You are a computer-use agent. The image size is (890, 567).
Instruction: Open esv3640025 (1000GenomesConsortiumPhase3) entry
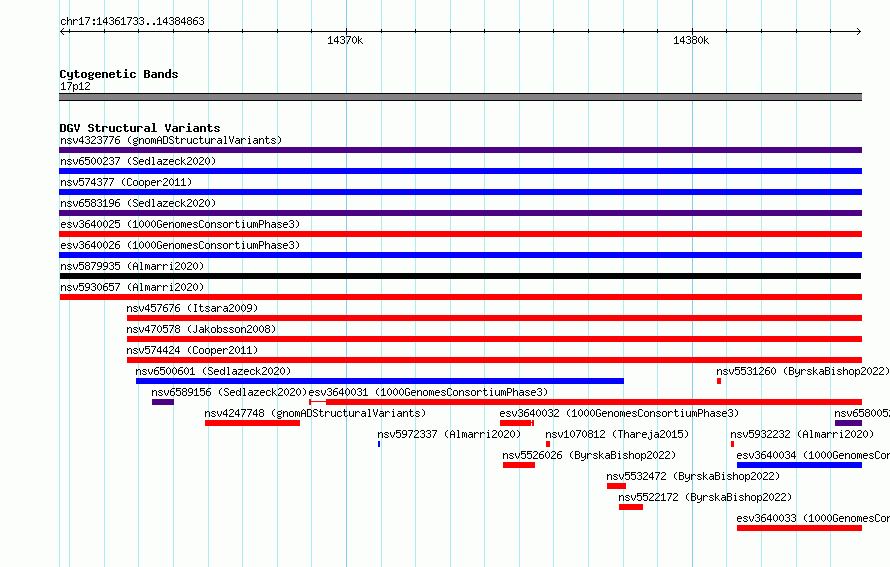[x=180, y=224]
